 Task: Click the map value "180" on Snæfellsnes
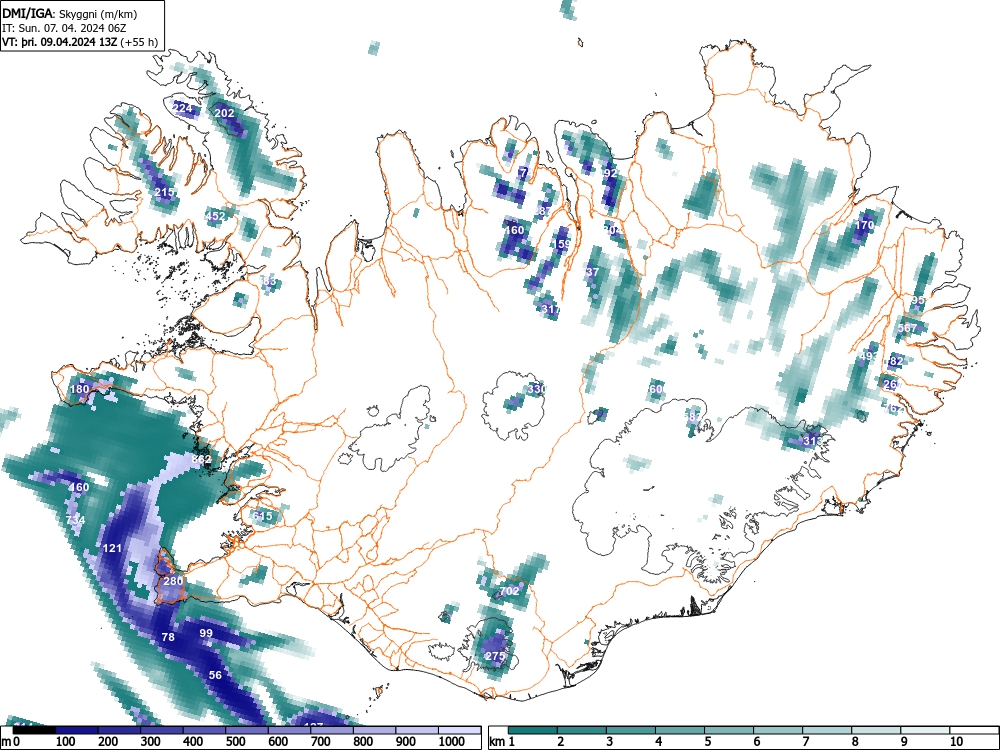[80, 389]
